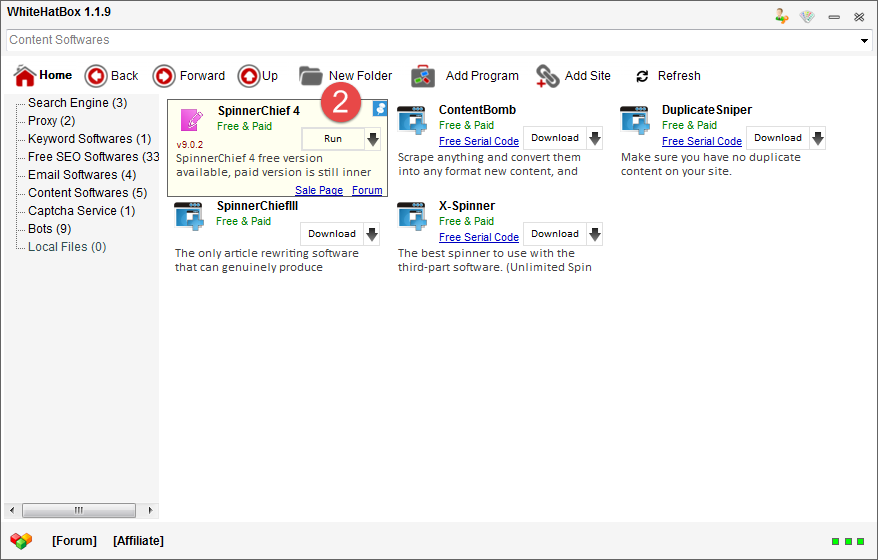Viewport: 878px width, 560px height.
Task: Click the Up red arrow icon
Action: point(249,76)
